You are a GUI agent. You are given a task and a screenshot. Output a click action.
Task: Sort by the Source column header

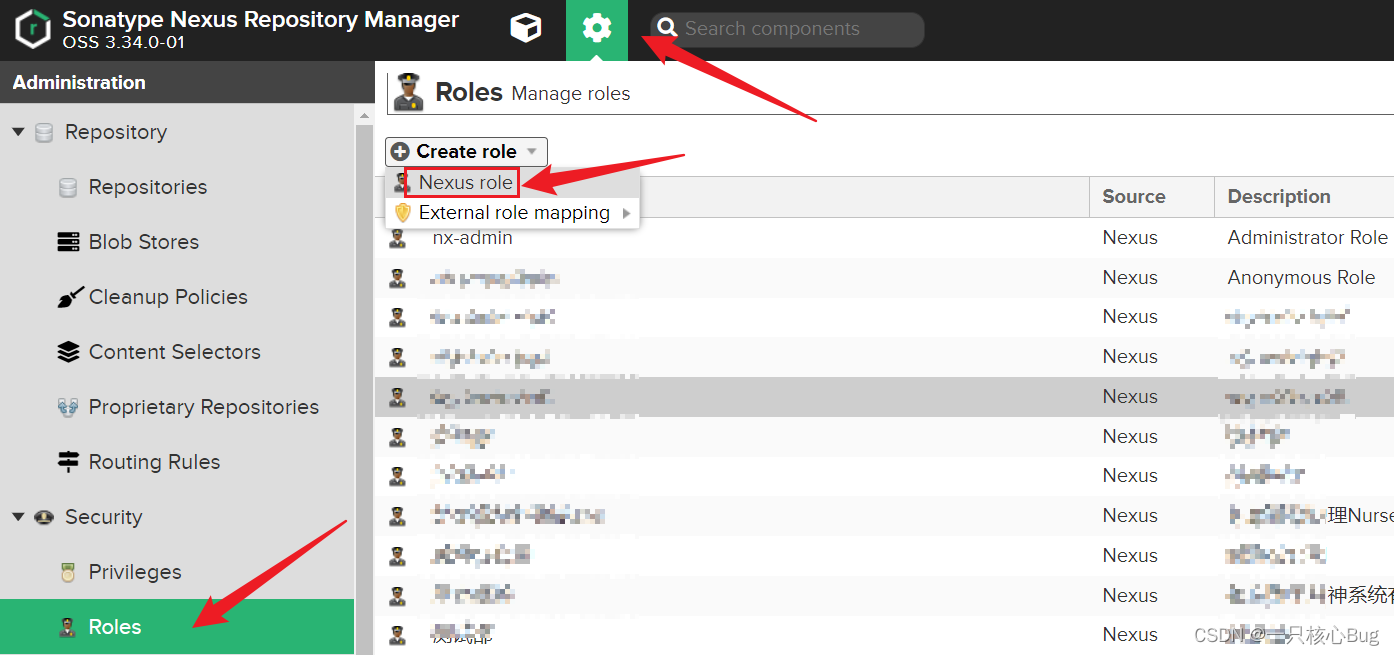[x=1134, y=197]
